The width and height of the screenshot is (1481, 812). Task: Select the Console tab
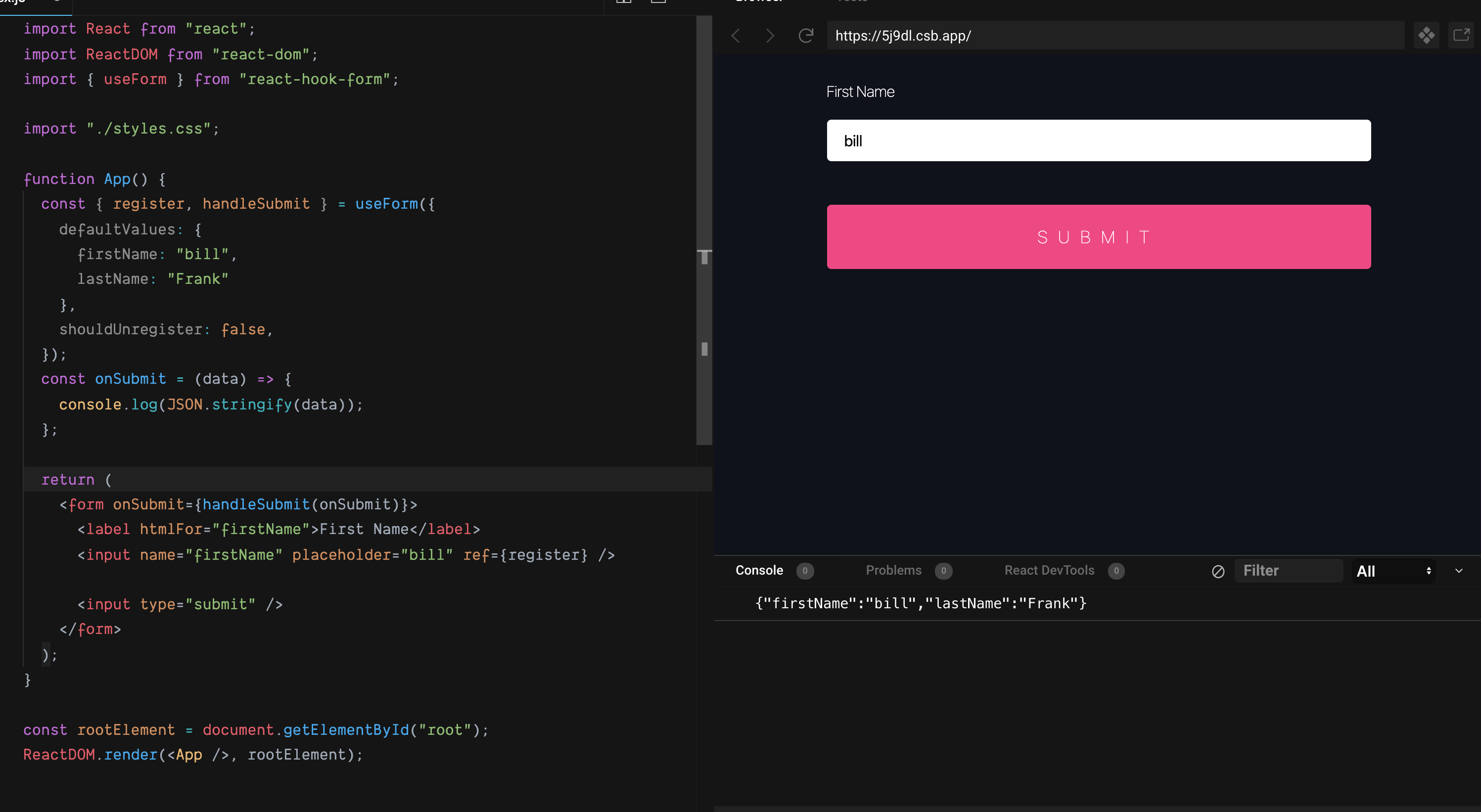(x=759, y=570)
